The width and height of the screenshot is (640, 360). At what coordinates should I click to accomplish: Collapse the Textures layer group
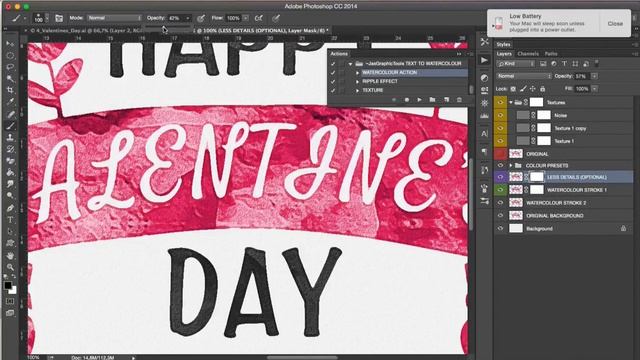pyautogui.click(x=511, y=102)
